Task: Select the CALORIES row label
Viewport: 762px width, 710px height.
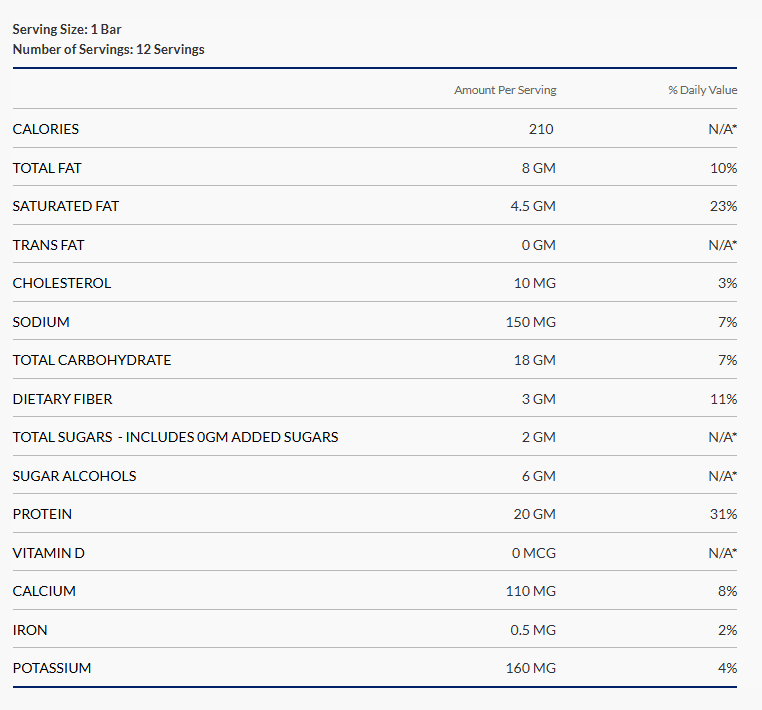Action: (46, 129)
